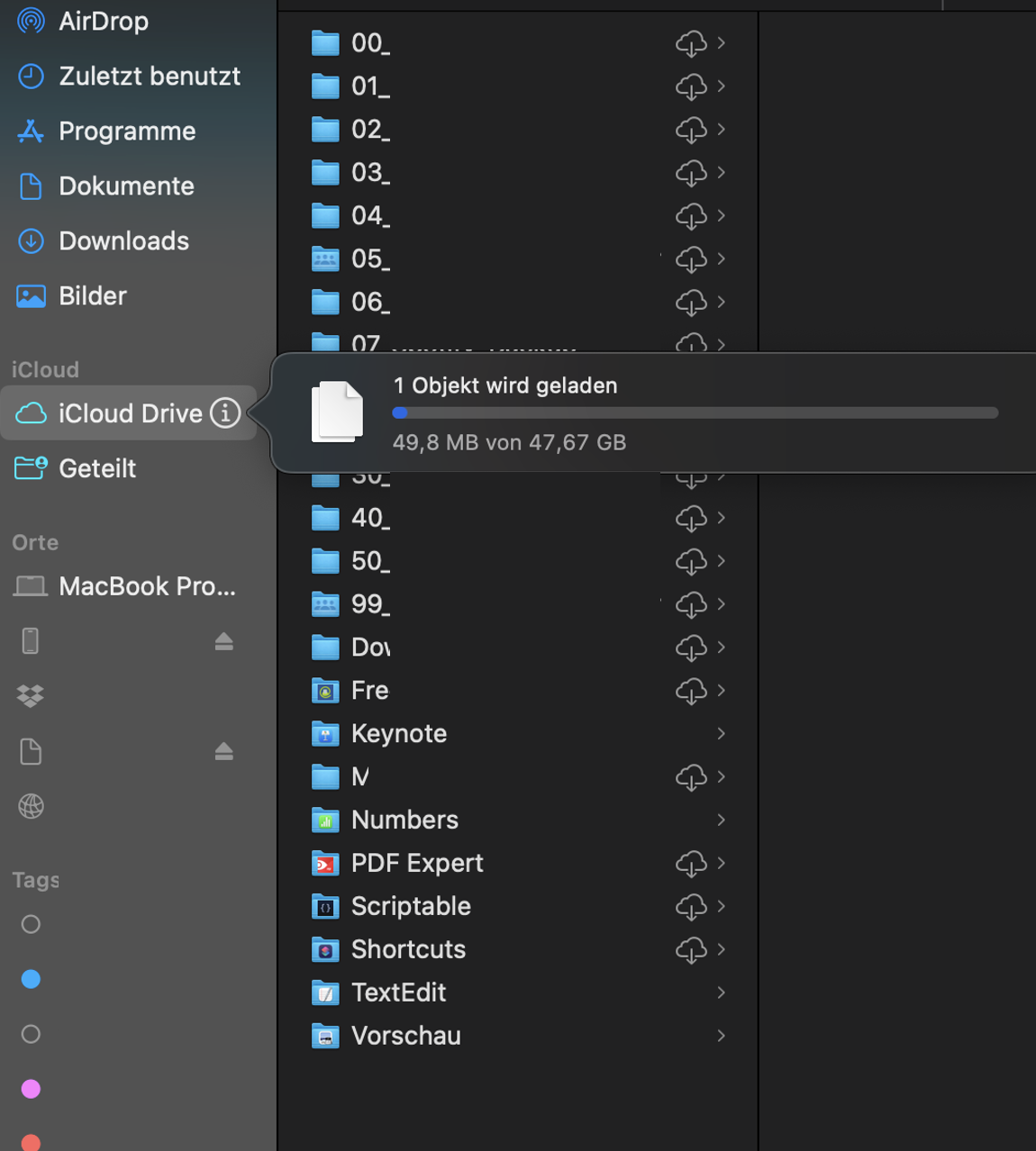1036x1151 pixels.
Task: Click the document icon in progress popup
Action: 337,412
